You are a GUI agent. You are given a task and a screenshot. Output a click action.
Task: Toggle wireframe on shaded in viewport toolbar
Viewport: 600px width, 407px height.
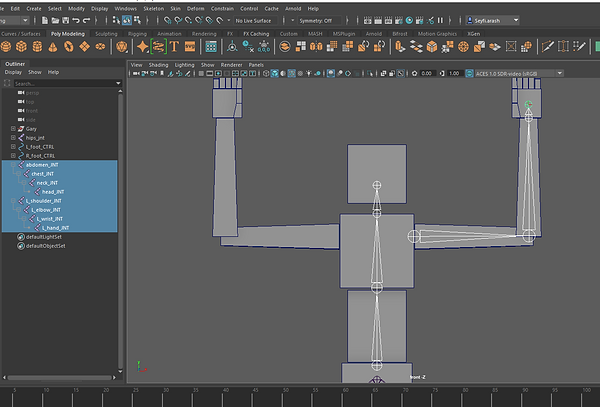pos(292,73)
